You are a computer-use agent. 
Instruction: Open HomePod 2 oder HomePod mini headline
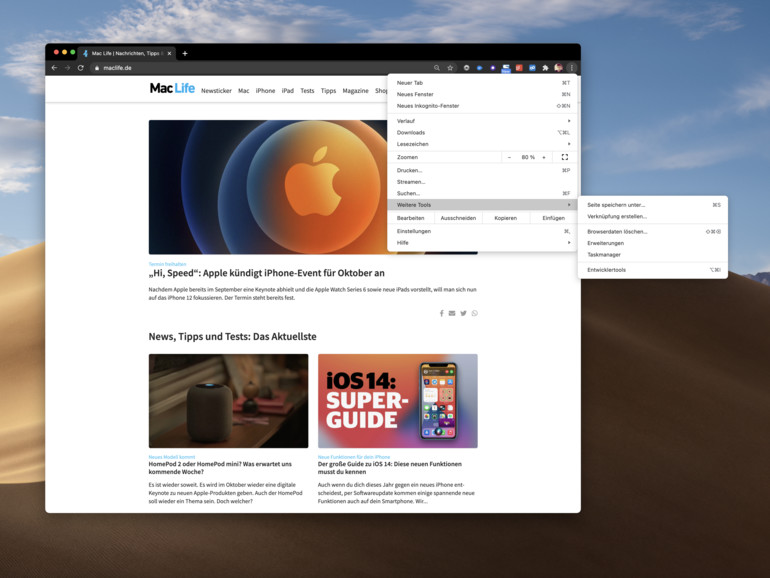pyautogui.click(x=220, y=468)
